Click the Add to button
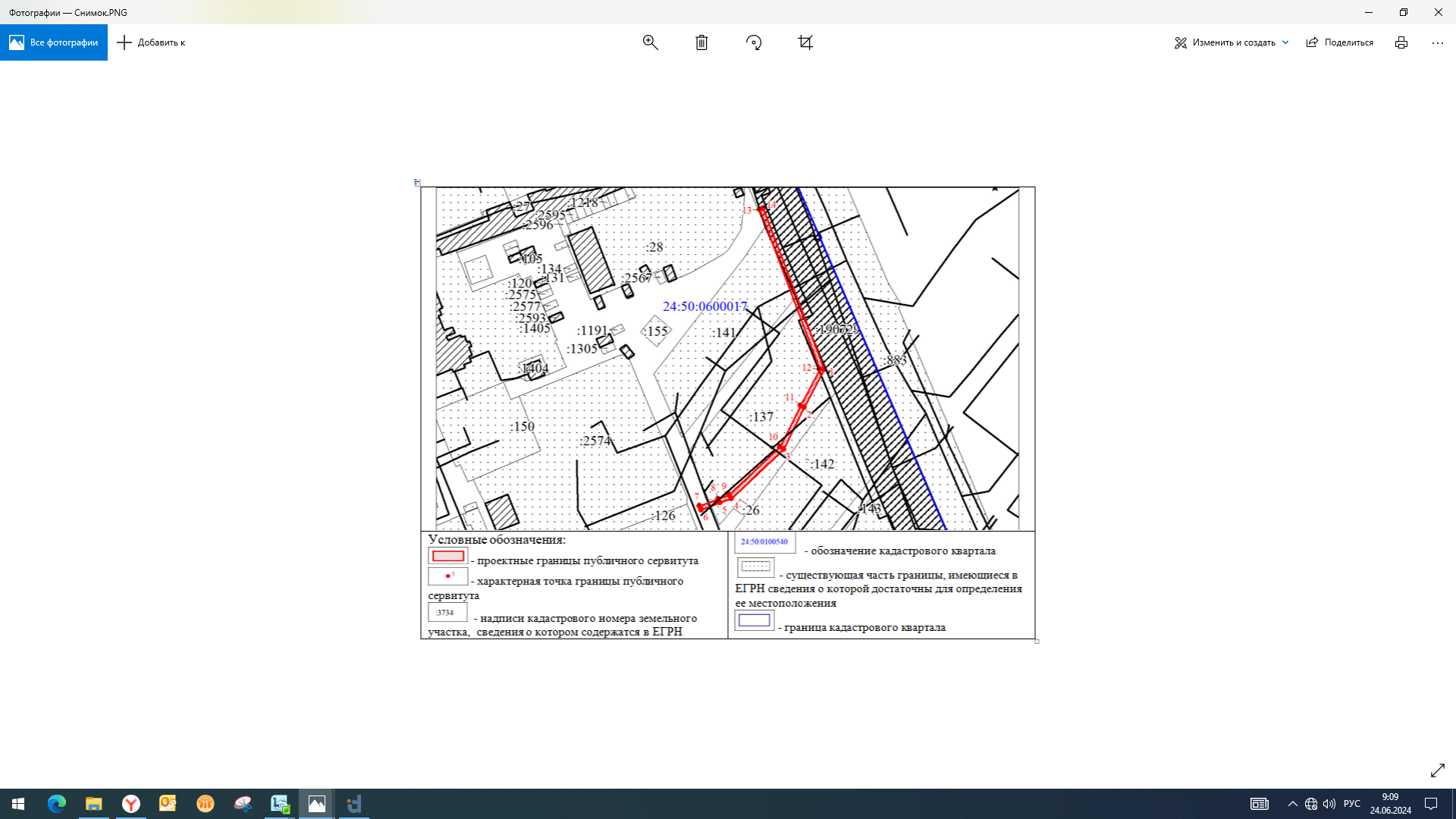Viewport: 1456px width, 819px height. (x=152, y=42)
